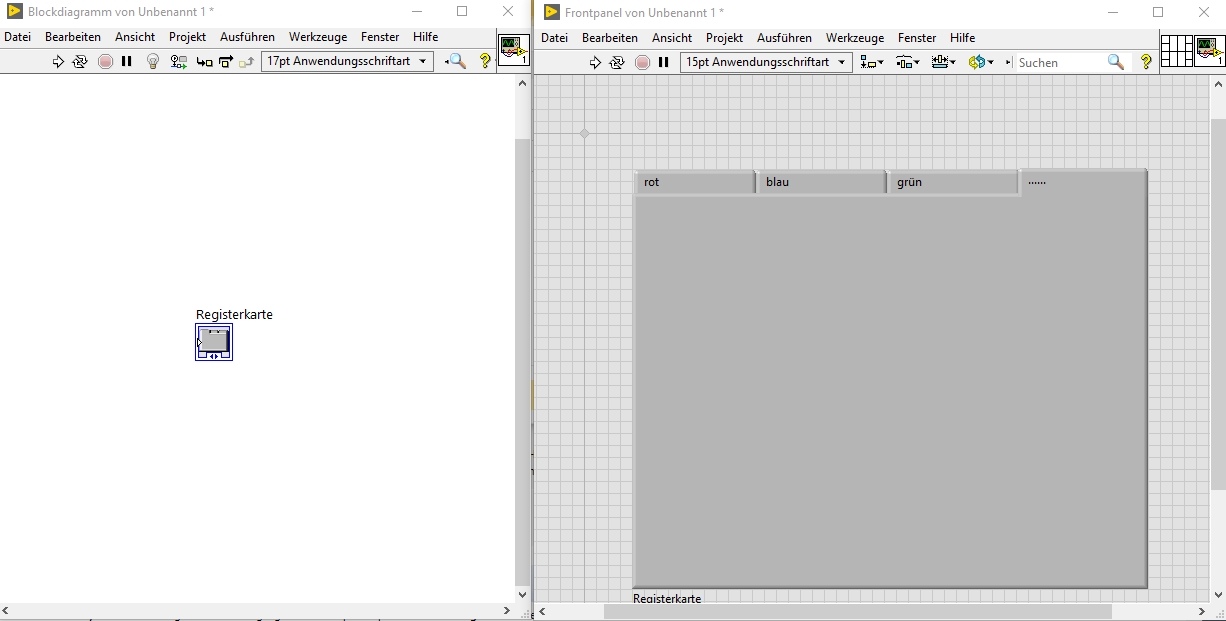
Task: Open Ausführen menu in Blockdiagramm window
Action: tap(247, 37)
